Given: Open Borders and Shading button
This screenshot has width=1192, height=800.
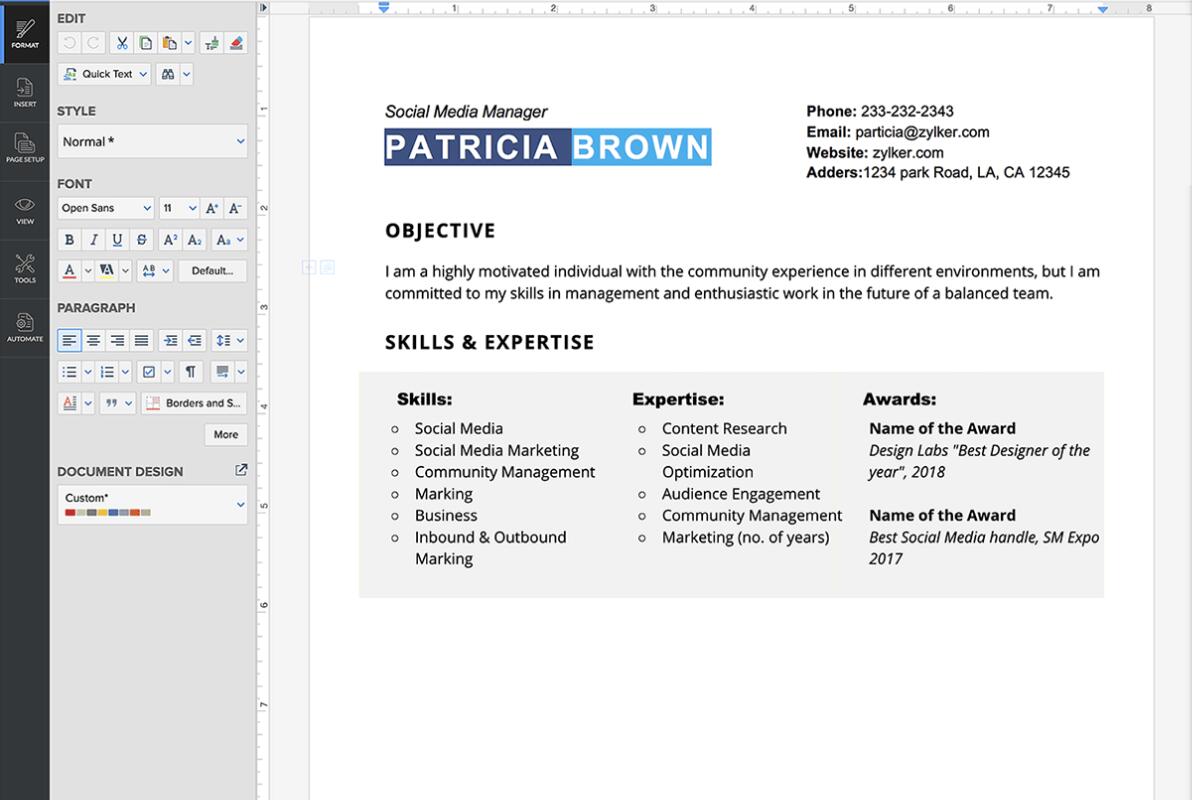Looking at the screenshot, I should (195, 403).
